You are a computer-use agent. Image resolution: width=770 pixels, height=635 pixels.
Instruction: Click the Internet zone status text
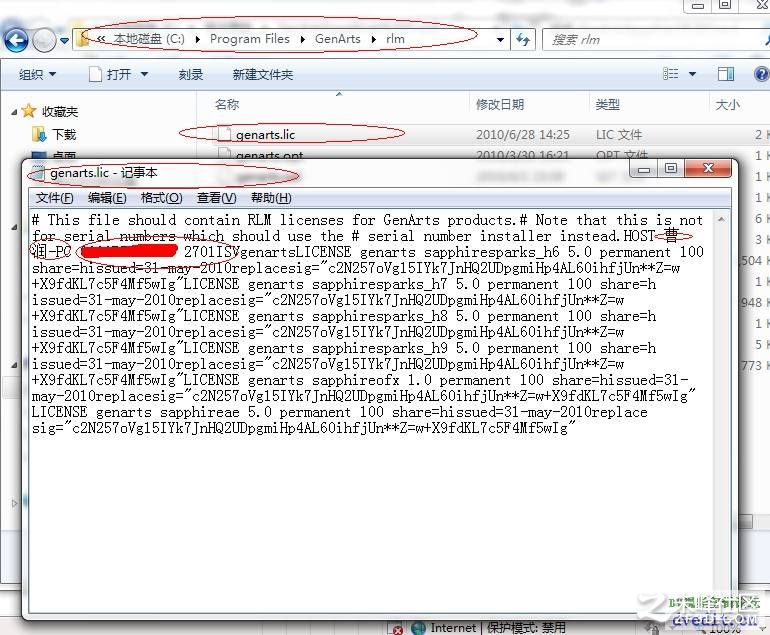click(453, 628)
